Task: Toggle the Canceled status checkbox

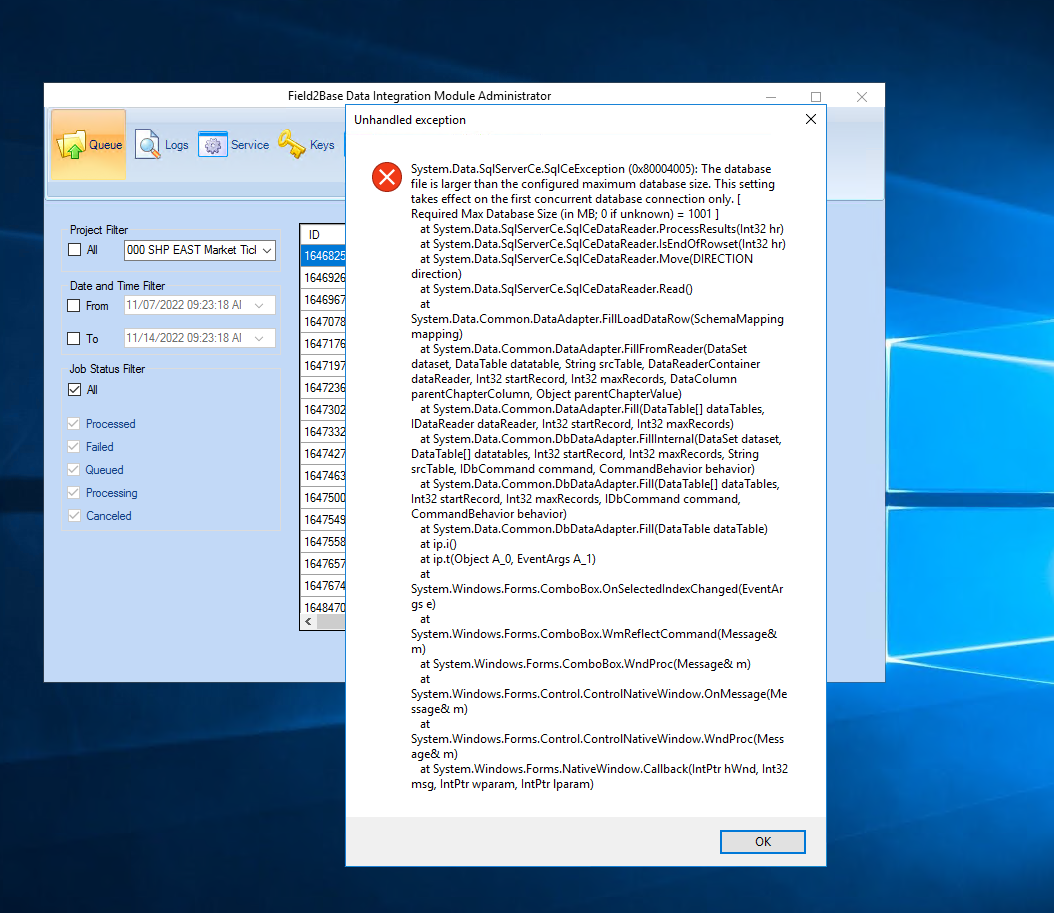Action: (x=74, y=516)
